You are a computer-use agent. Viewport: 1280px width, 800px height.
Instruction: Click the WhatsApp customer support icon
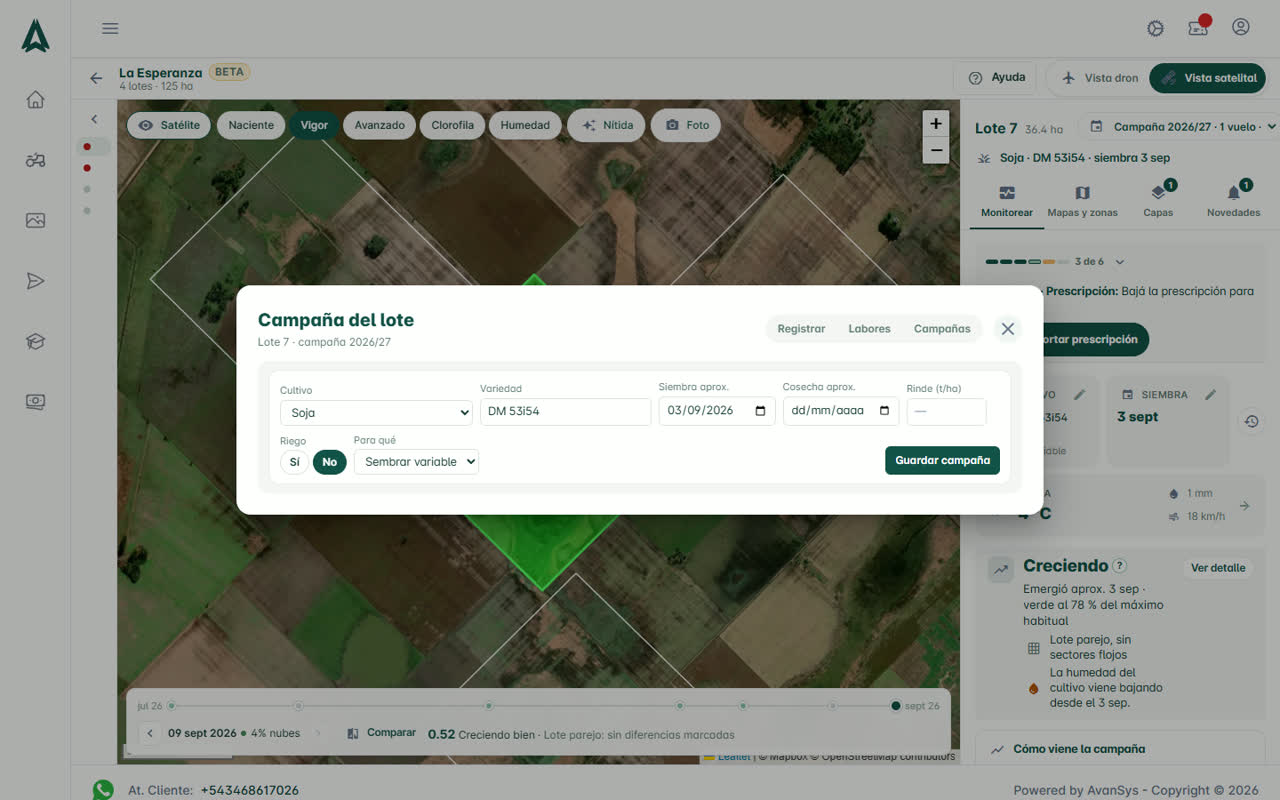pos(103,790)
